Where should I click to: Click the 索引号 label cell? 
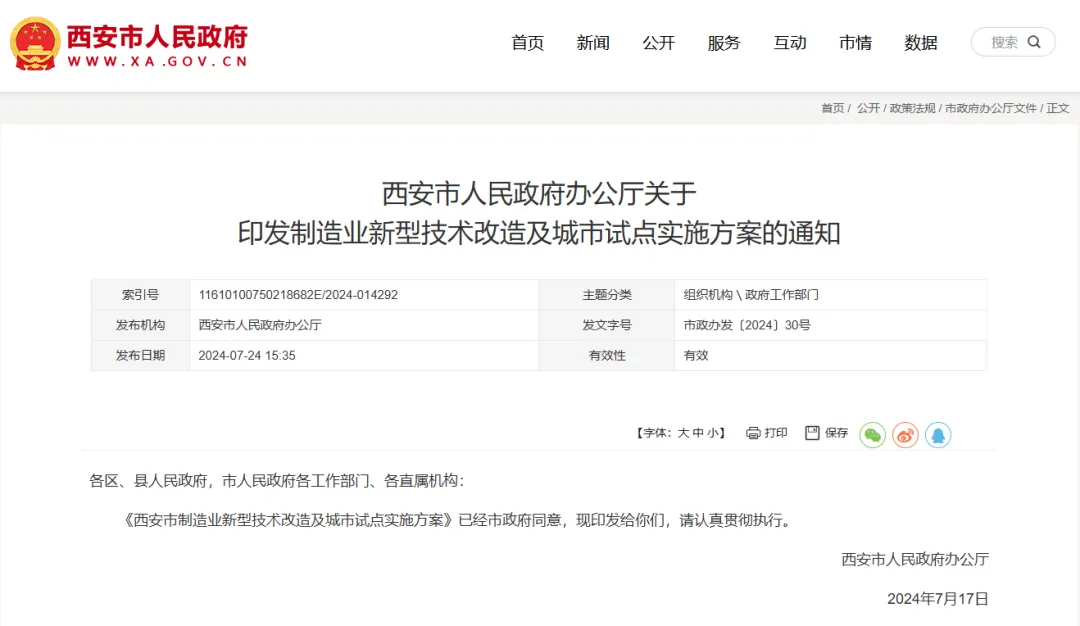point(141,295)
